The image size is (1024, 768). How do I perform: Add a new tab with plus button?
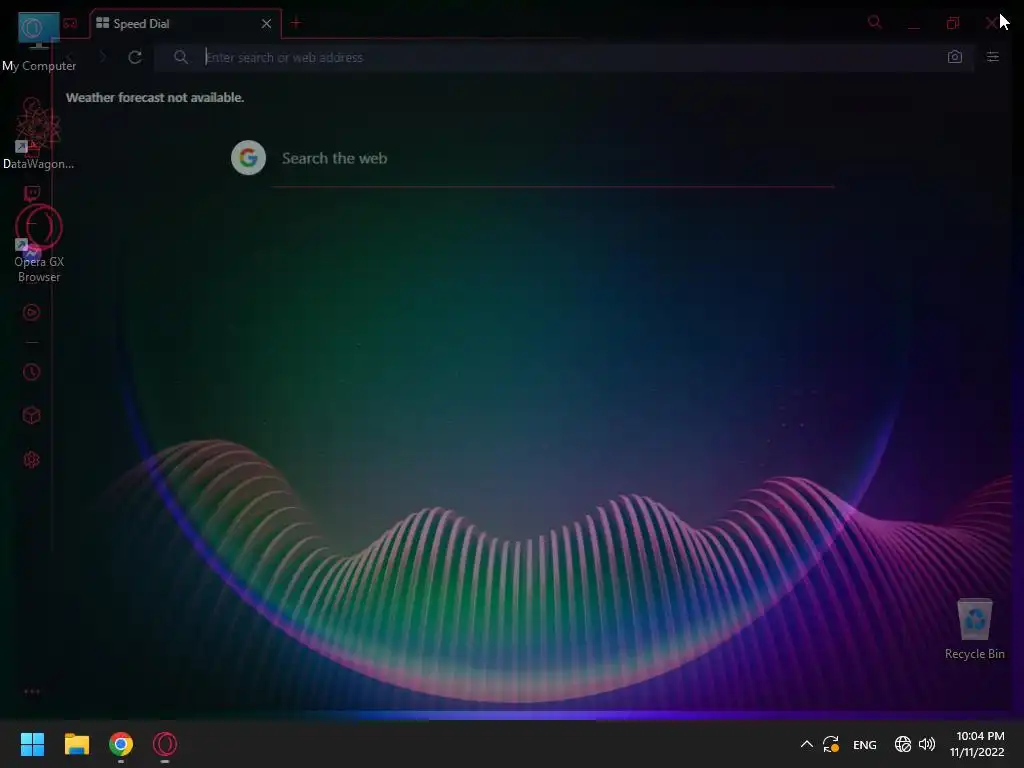click(x=296, y=23)
